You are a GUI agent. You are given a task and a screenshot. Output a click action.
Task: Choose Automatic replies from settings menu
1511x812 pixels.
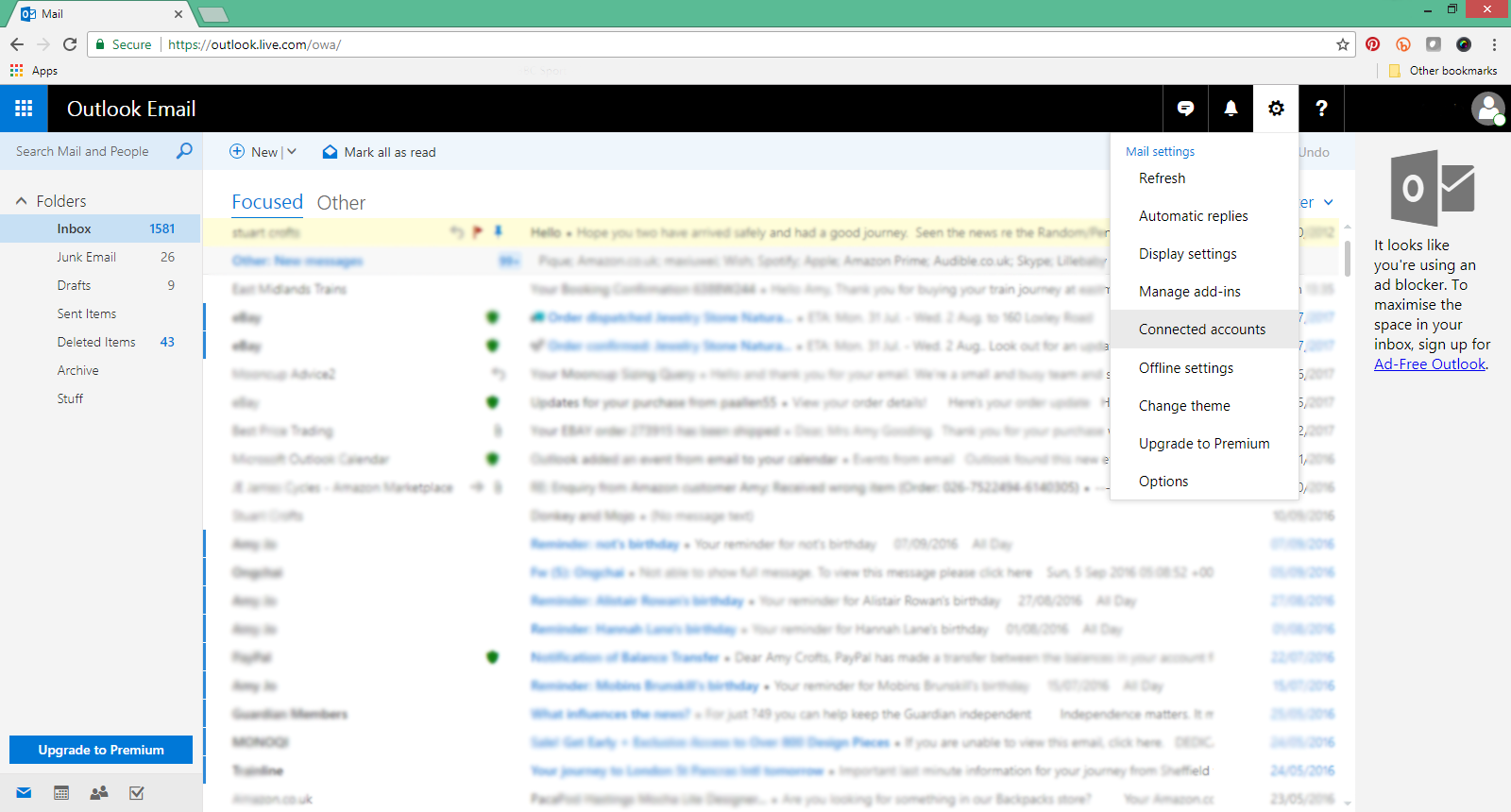point(1193,216)
